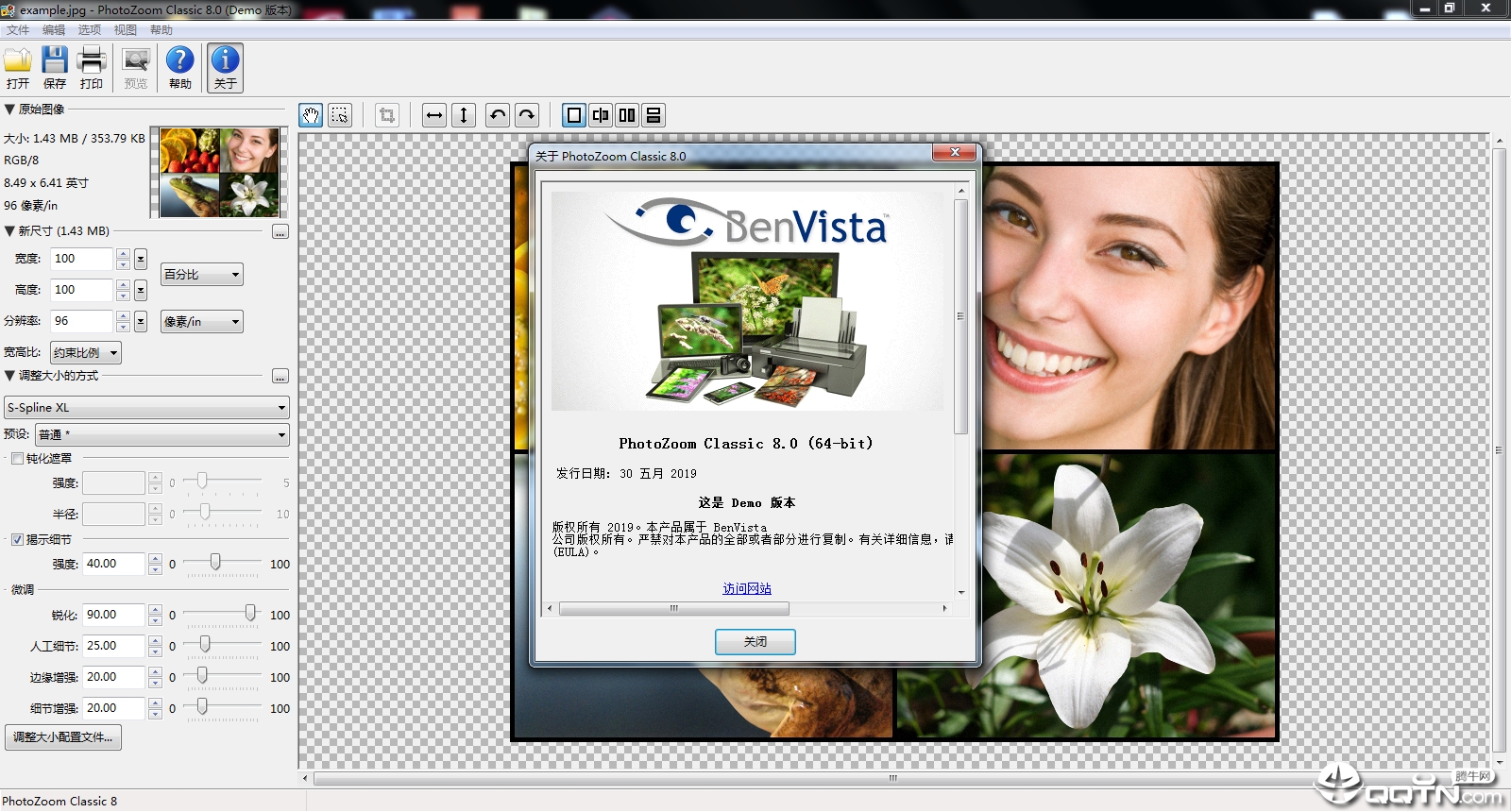This screenshot has height=812, width=1511.
Task: Click the original image thumbnail preview
Action: pyautogui.click(x=219, y=173)
